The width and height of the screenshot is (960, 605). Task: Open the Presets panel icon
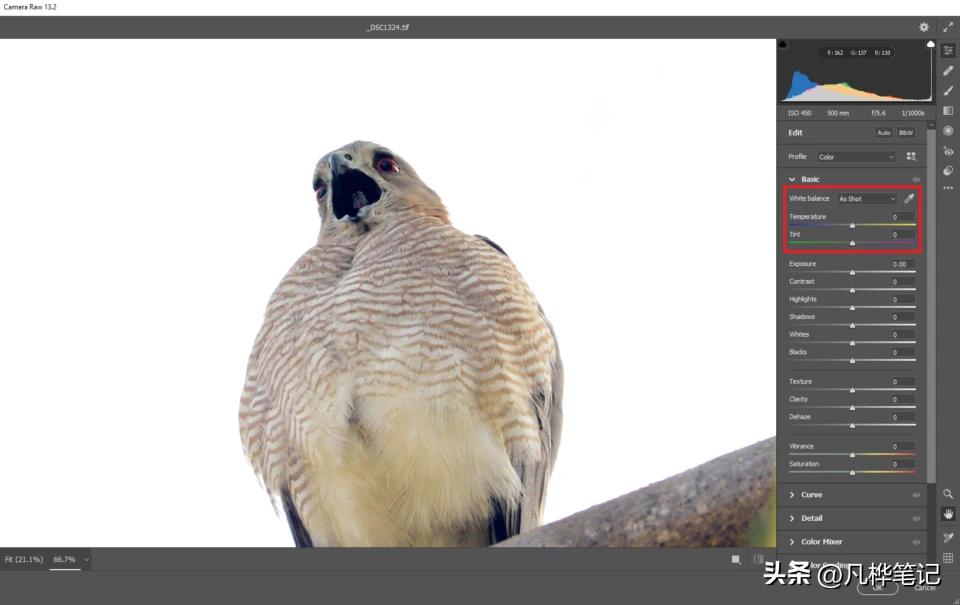(948, 171)
